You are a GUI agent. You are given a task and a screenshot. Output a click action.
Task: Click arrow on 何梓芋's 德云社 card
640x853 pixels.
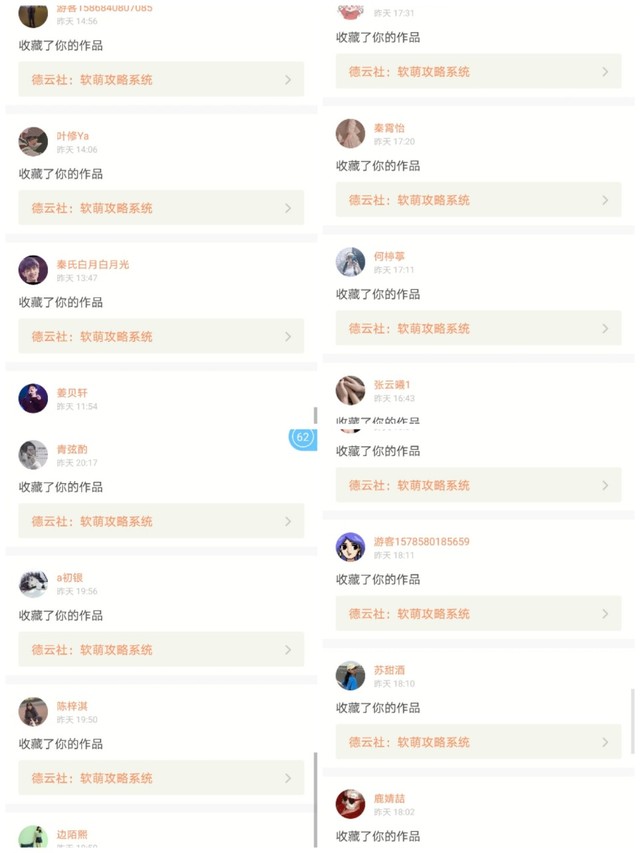point(605,328)
